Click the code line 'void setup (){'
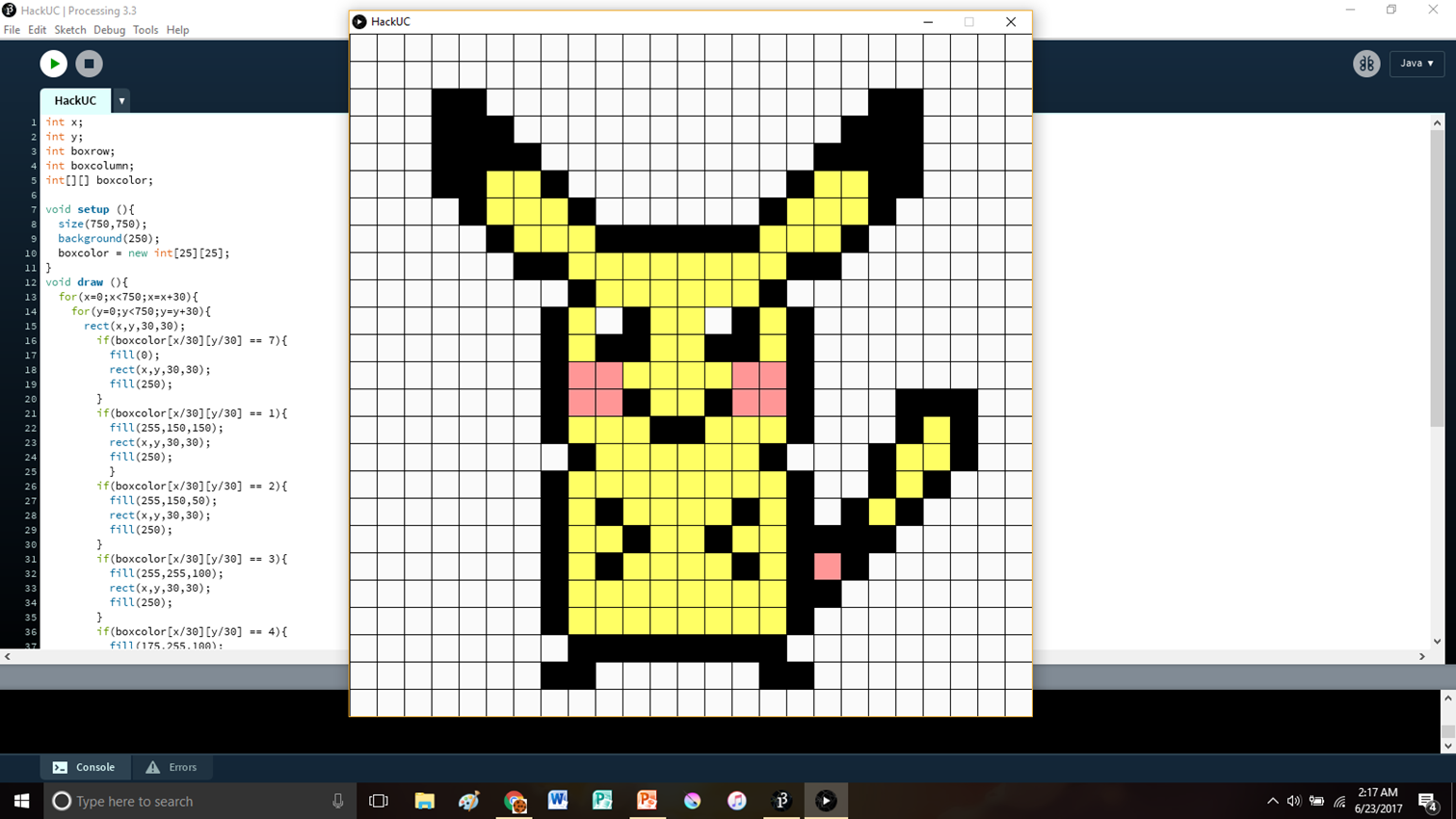The image size is (1456, 819). [x=91, y=209]
